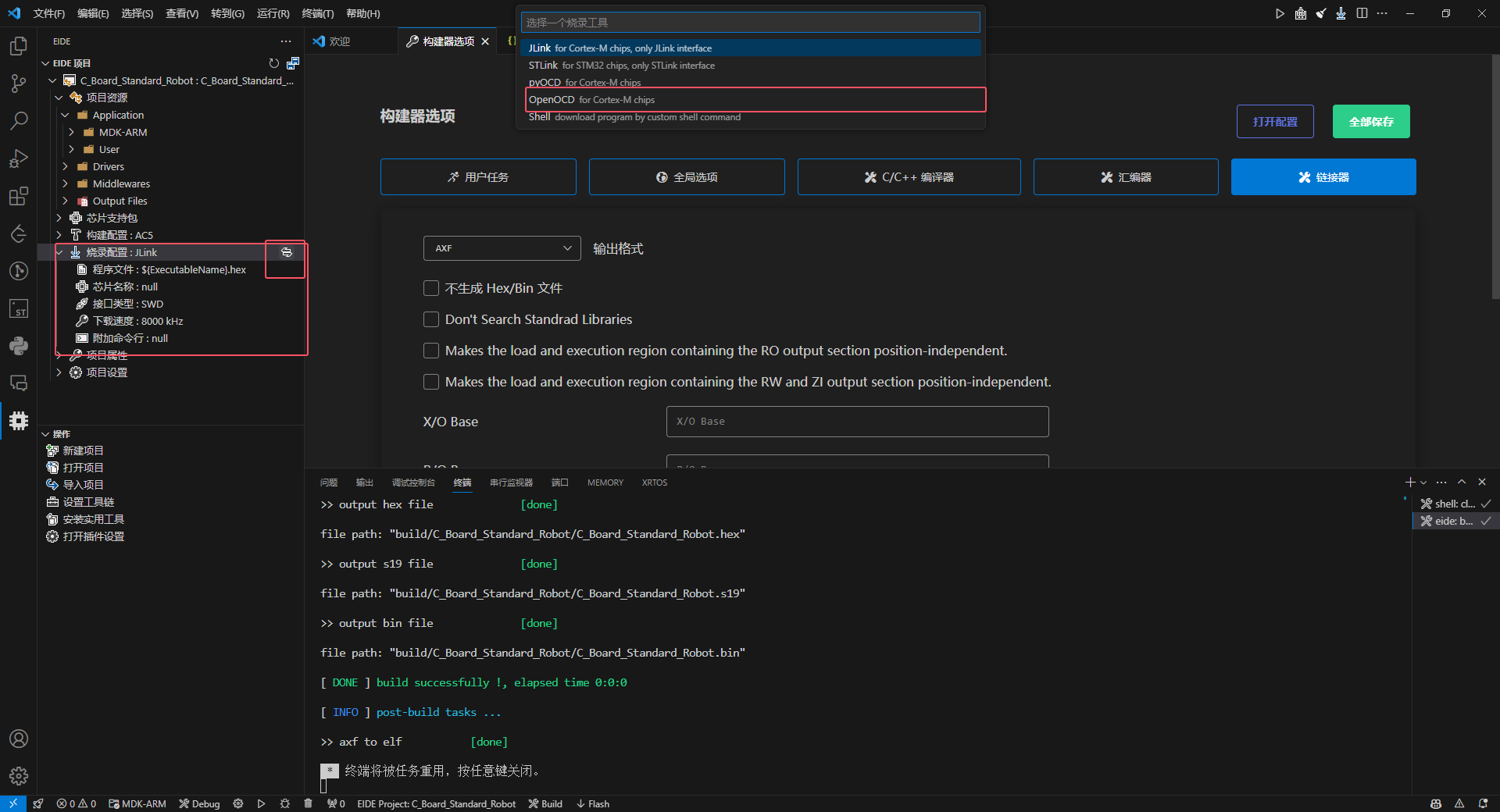
Task: Click the 全部保存 button
Action: pyautogui.click(x=1371, y=121)
